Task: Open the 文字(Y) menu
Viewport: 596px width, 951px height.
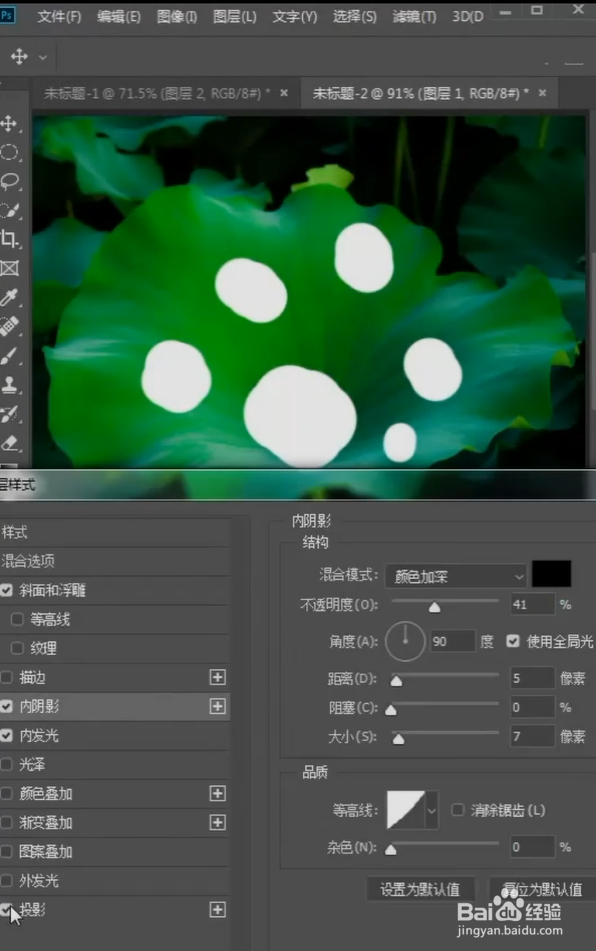Action: point(295,16)
